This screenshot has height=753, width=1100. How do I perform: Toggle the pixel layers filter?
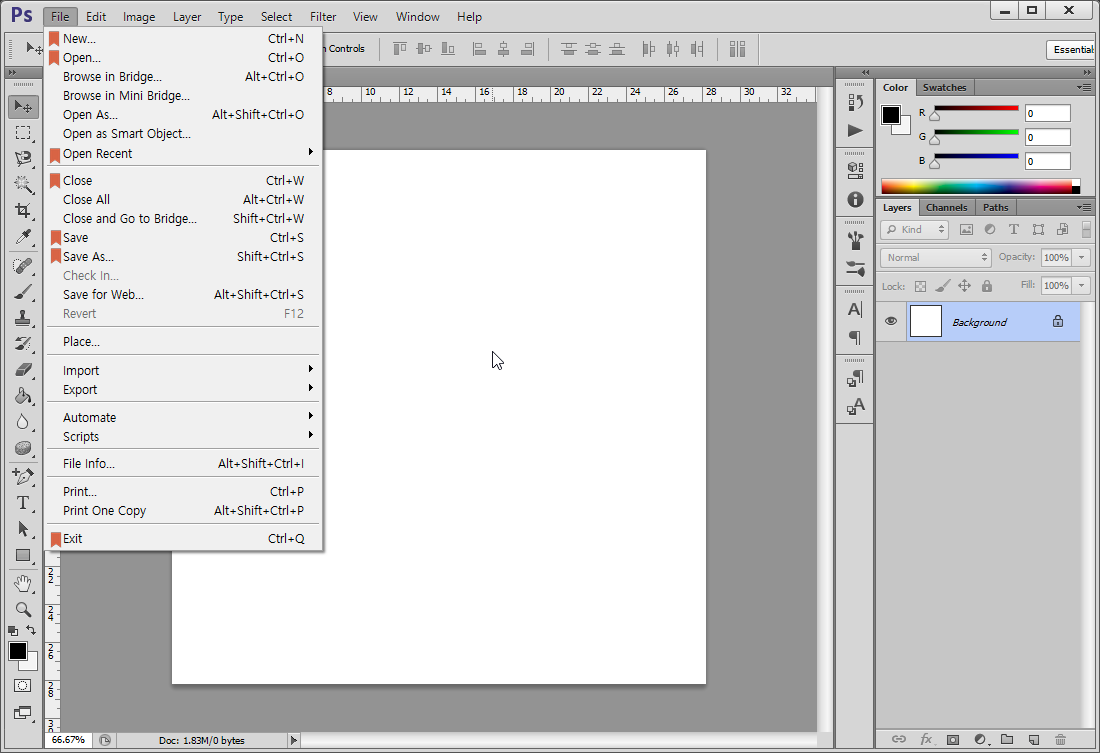[966, 229]
